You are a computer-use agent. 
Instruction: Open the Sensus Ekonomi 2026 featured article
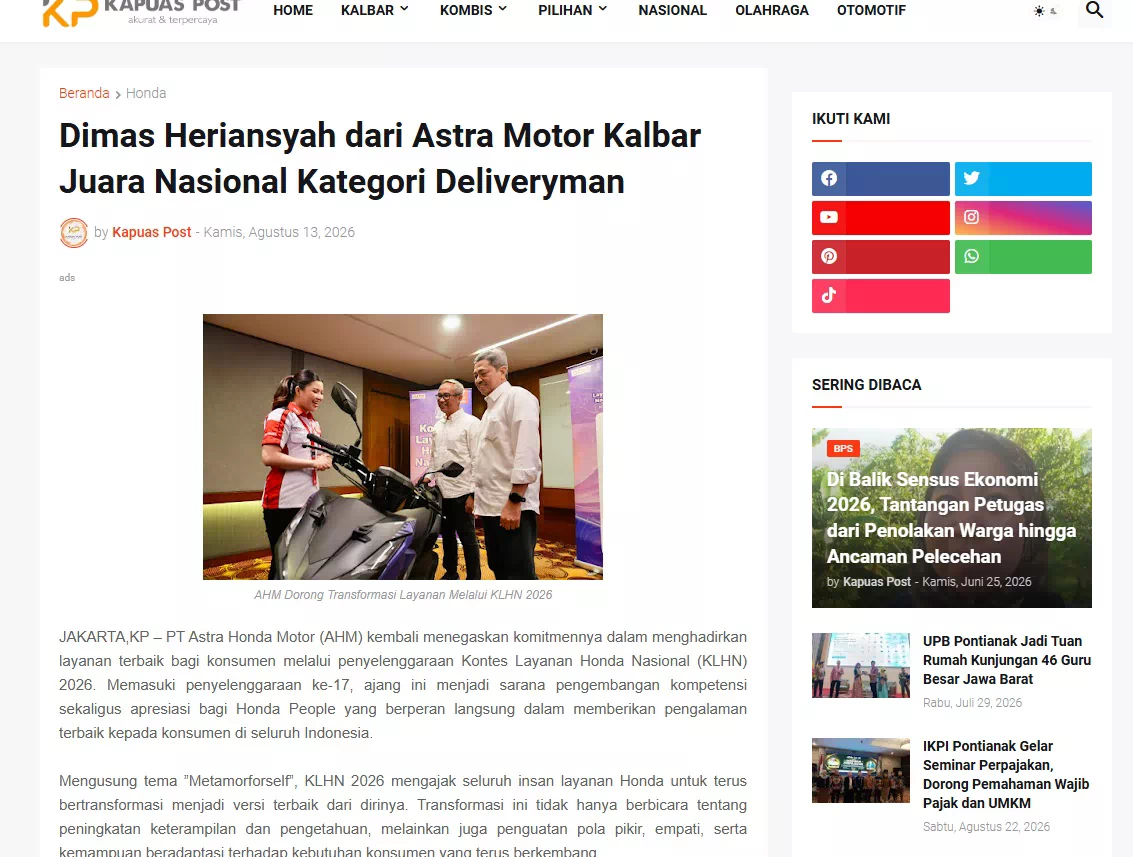pyautogui.click(x=951, y=517)
